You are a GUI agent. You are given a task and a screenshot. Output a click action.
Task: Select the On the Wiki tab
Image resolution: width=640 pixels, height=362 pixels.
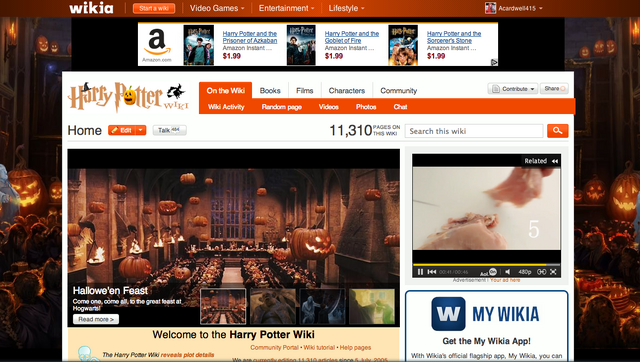(x=225, y=91)
